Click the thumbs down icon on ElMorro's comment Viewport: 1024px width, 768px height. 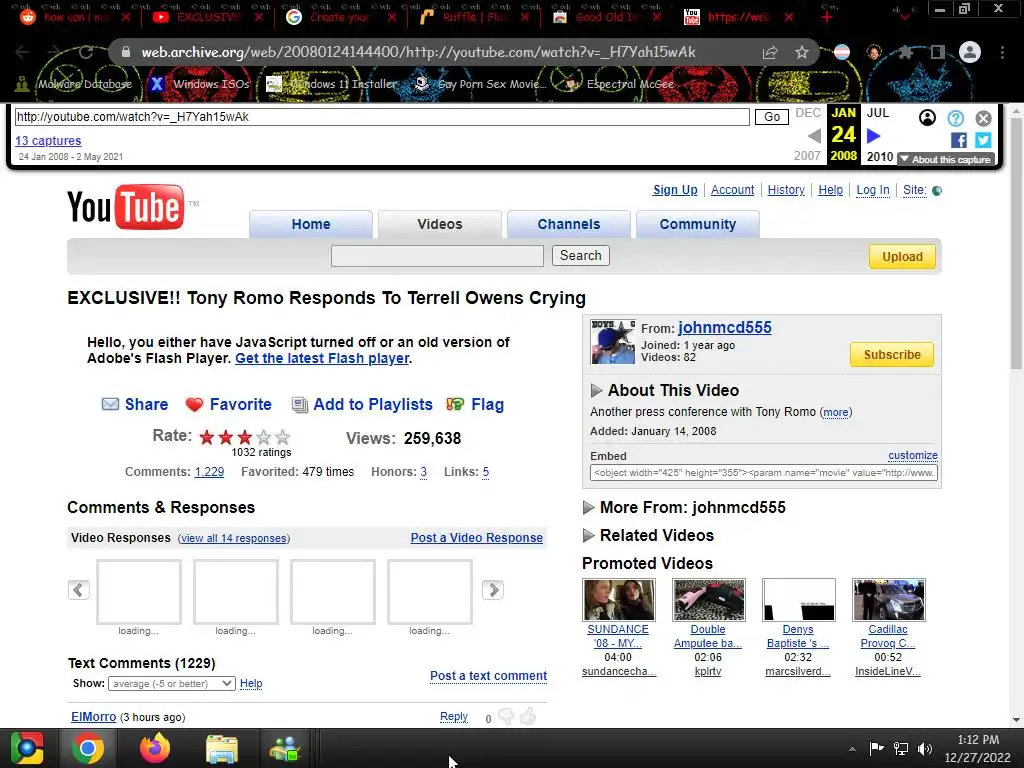tap(506, 717)
